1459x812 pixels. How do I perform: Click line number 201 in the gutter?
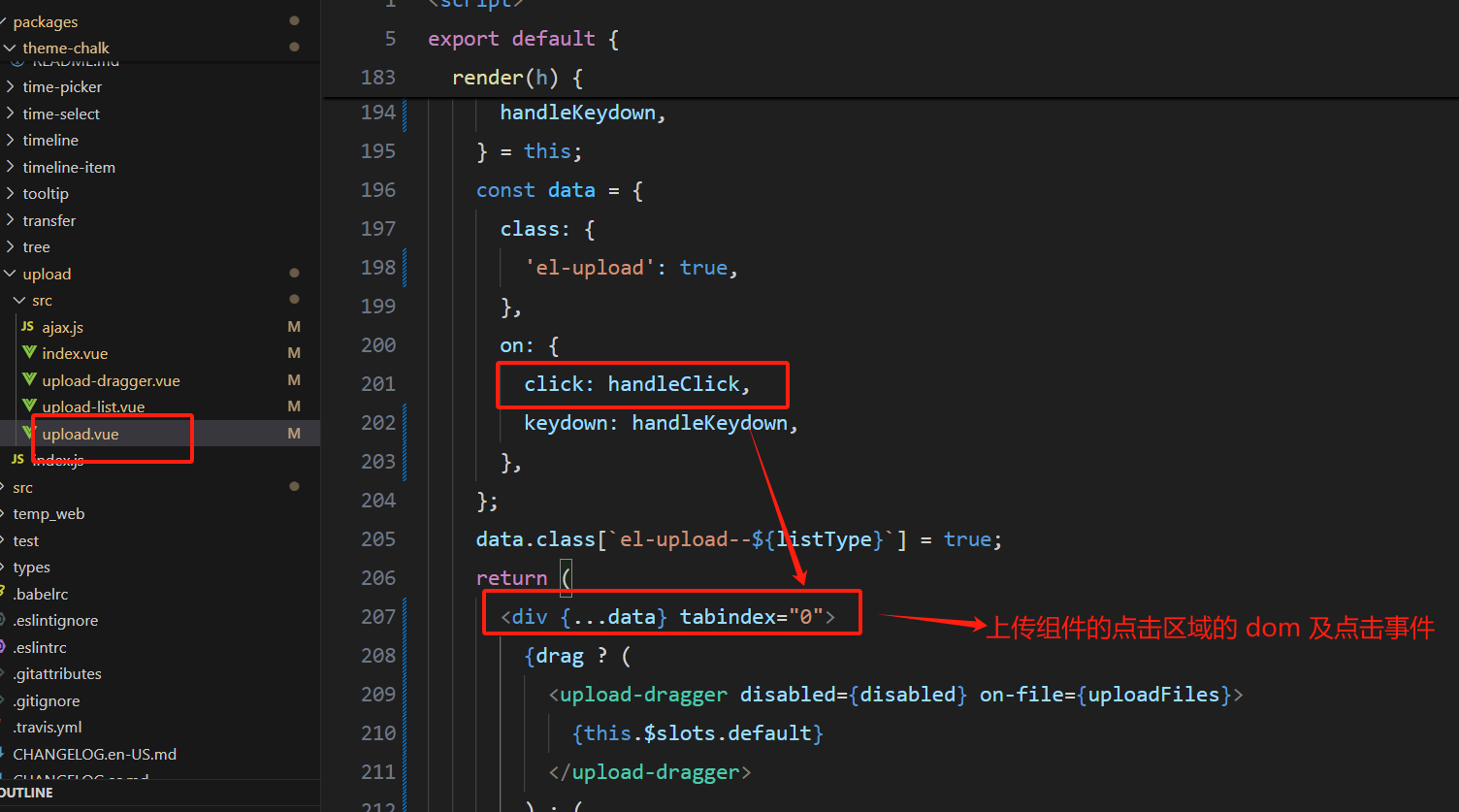tap(378, 384)
